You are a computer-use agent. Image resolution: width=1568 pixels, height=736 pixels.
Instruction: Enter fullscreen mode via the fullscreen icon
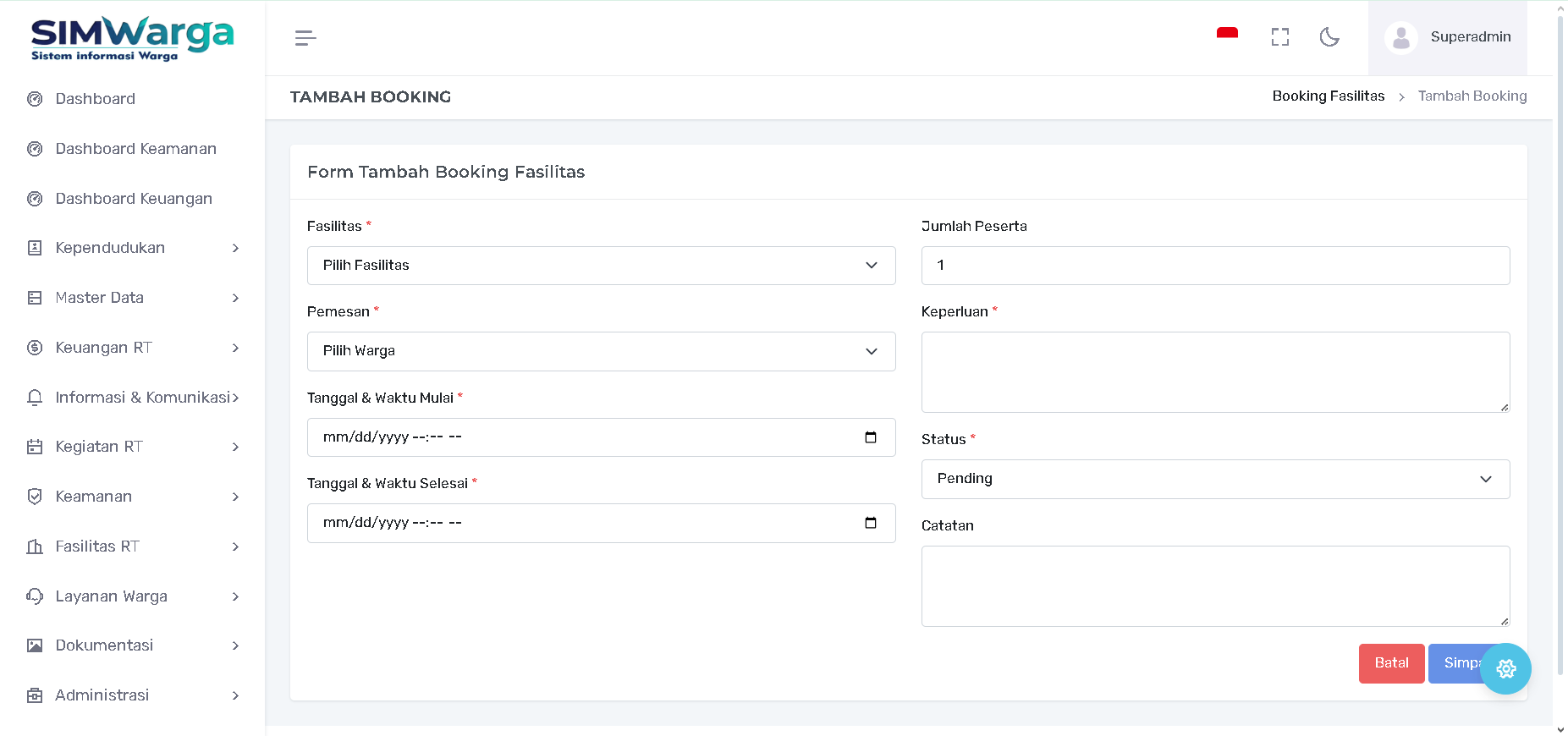[x=1279, y=37]
